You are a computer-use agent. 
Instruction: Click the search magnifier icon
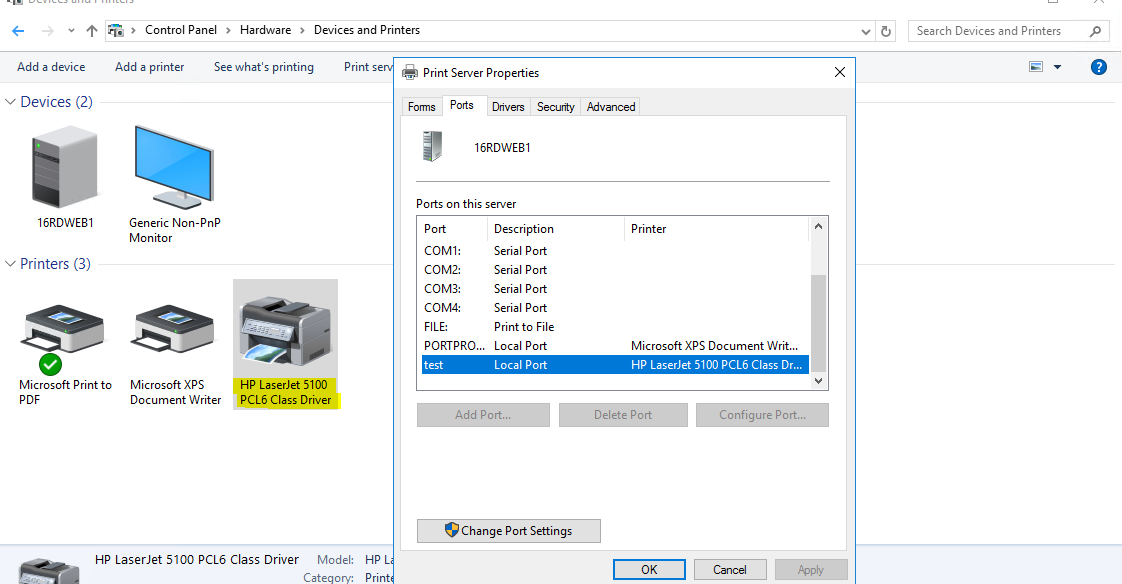tap(1097, 30)
